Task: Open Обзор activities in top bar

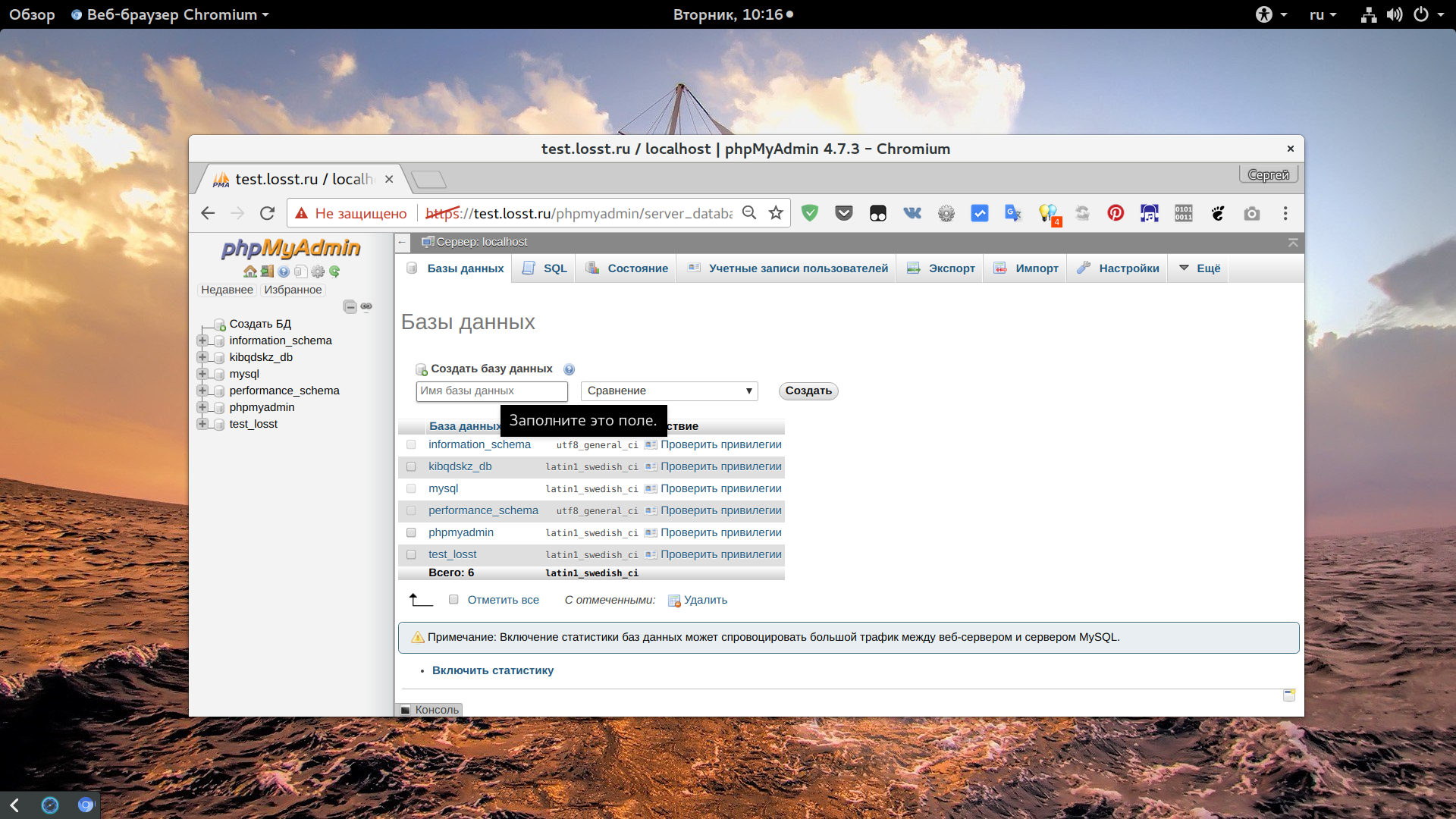Action: click(32, 14)
